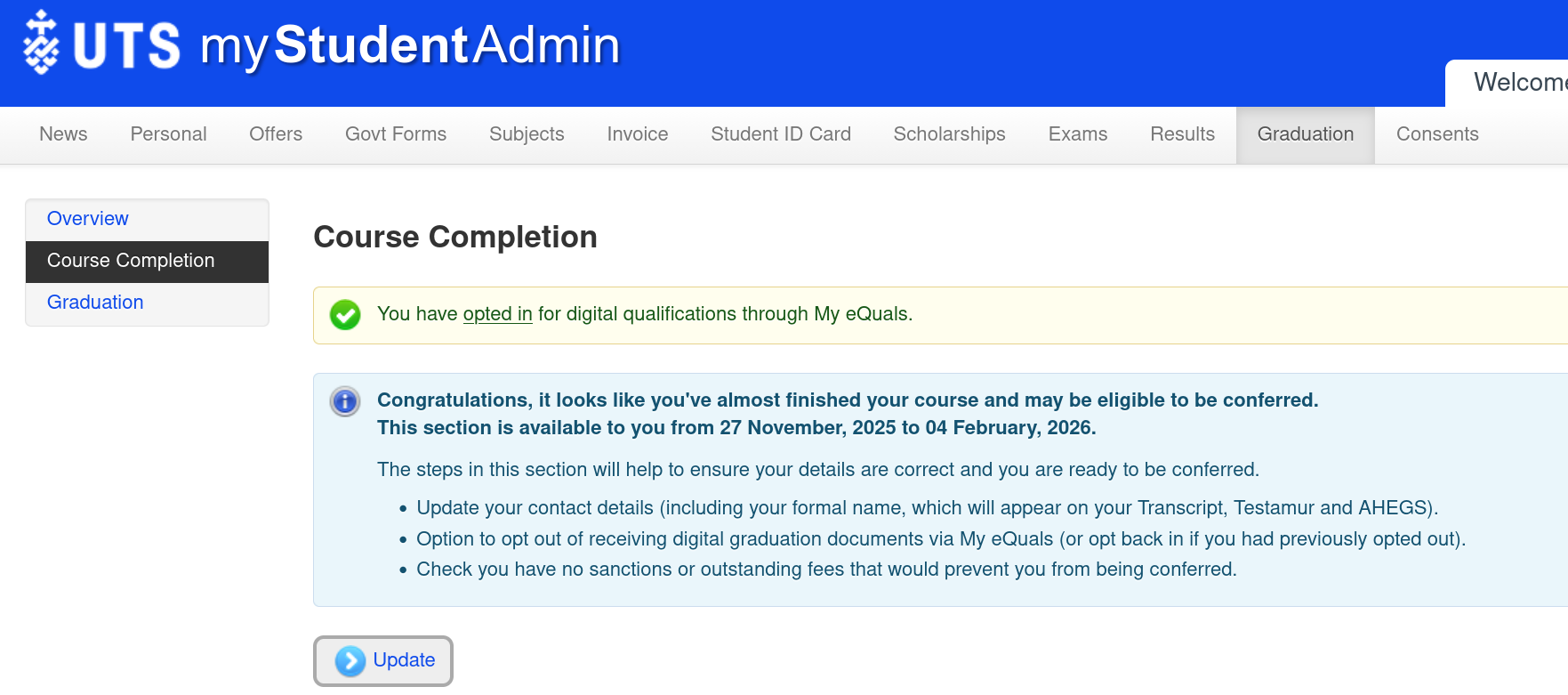The height and width of the screenshot is (695, 1568).
Task: Open the Student ID Card tab
Action: tap(780, 134)
